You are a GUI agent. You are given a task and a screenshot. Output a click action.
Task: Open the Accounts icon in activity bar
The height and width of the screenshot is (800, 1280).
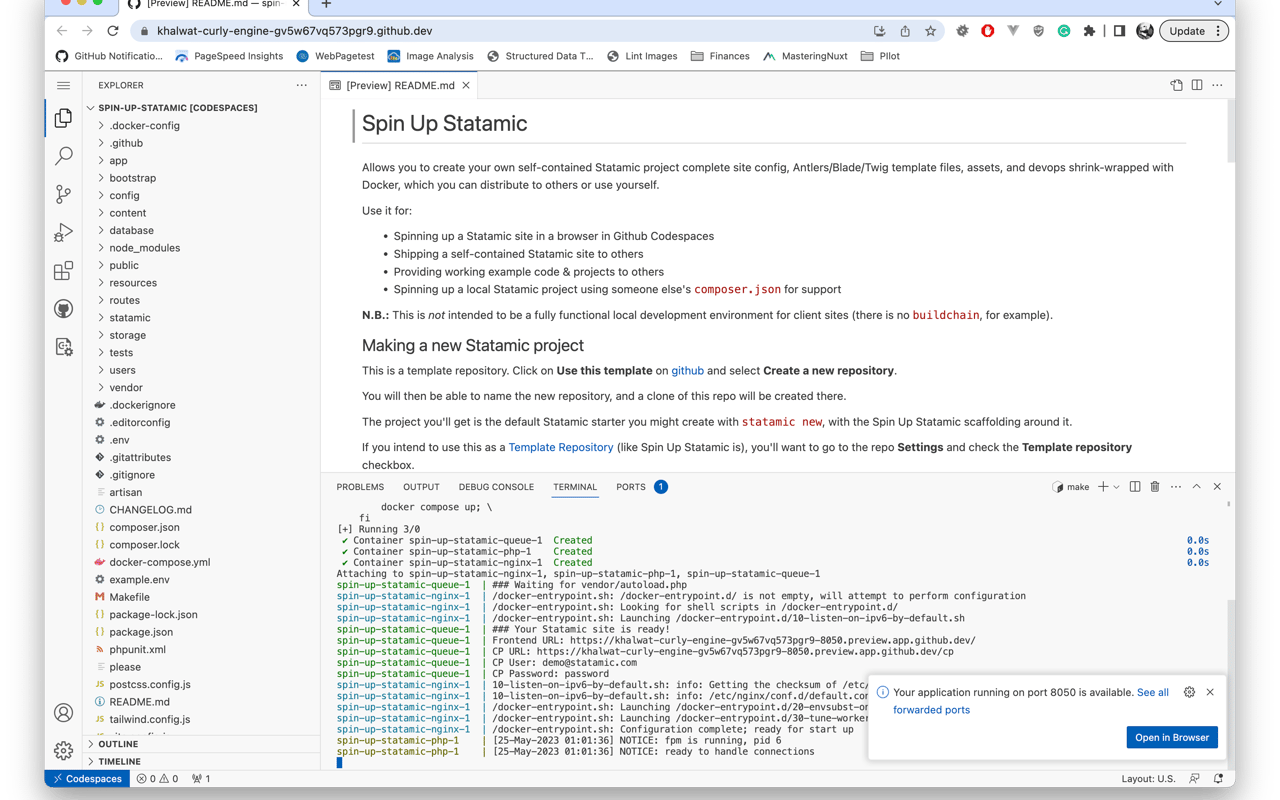coord(63,713)
